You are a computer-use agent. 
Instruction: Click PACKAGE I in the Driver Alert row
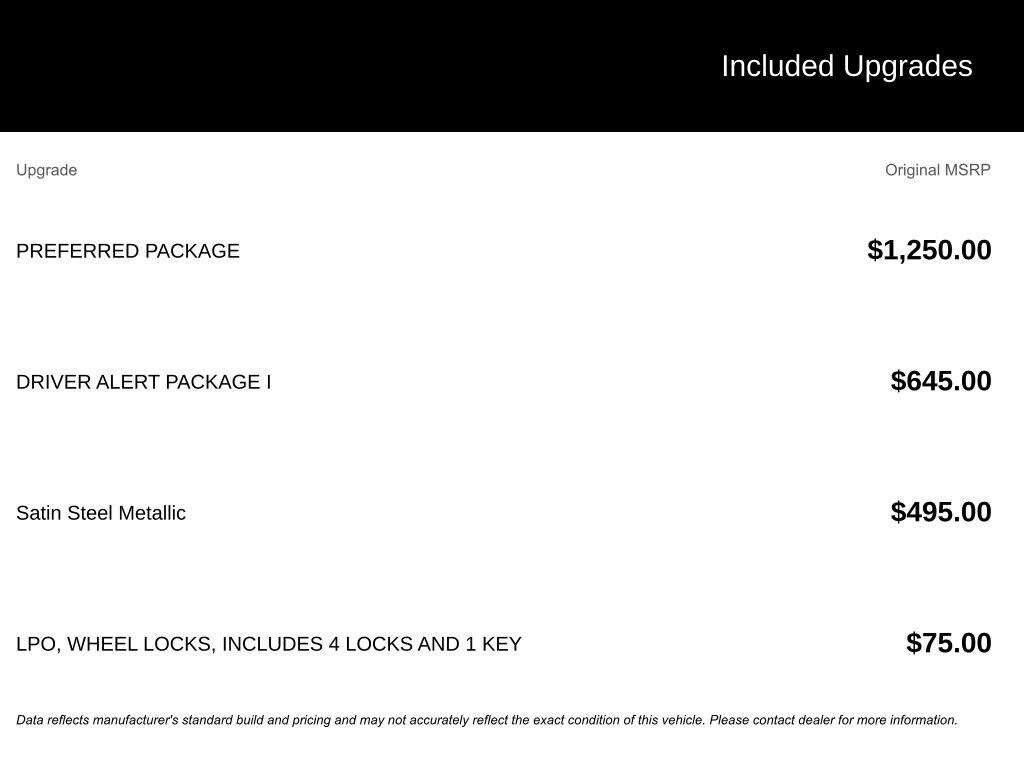coord(218,382)
